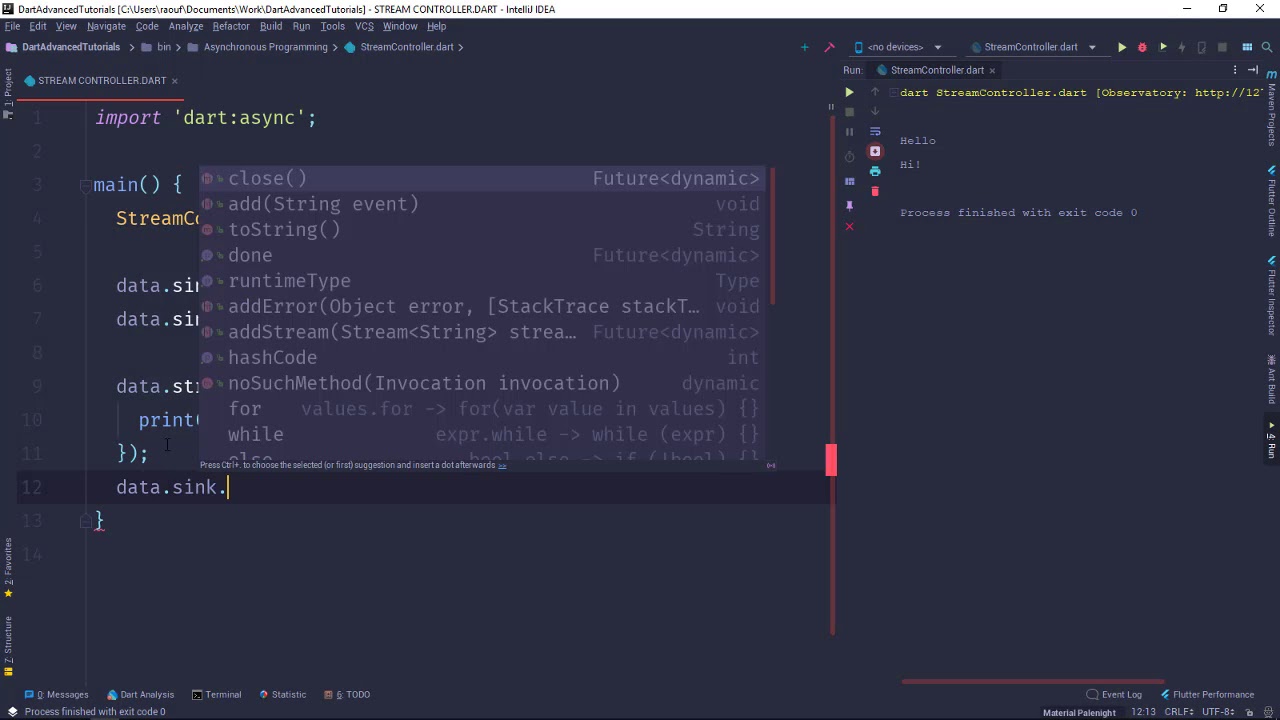
Task: Move up stack trace arrow in Run panel
Action: point(875,92)
